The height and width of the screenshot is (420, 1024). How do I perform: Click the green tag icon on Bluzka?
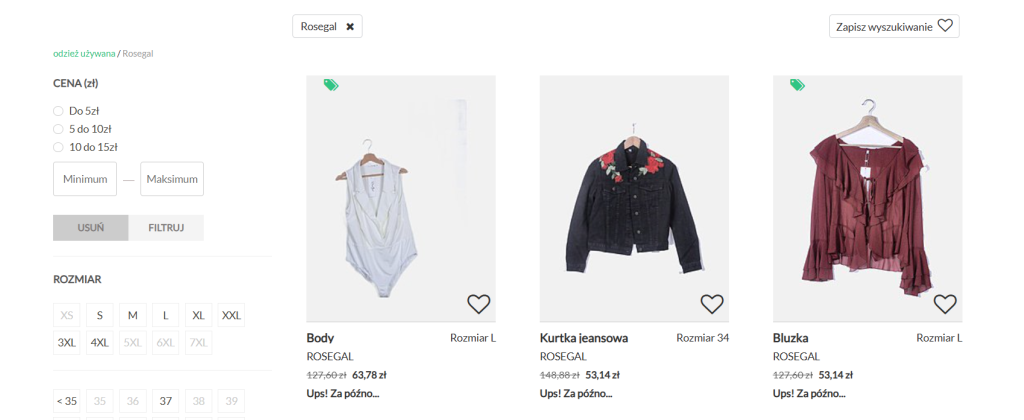[x=797, y=85]
